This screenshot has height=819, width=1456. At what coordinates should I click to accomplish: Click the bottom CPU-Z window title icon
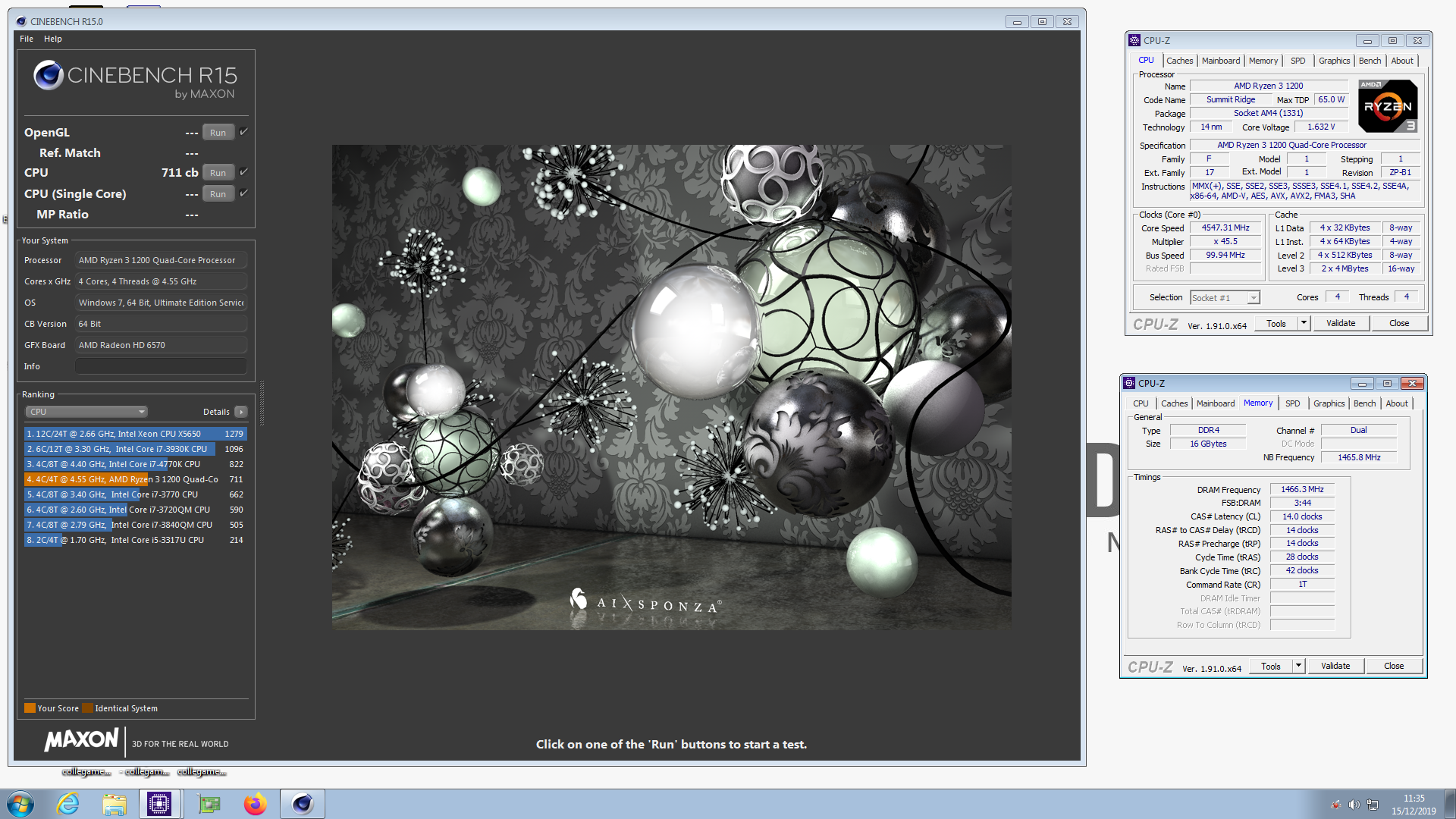1129,383
